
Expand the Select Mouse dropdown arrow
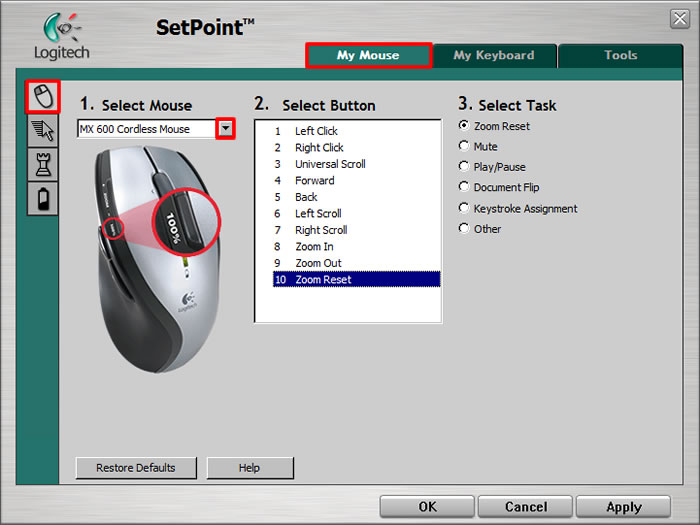pyautogui.click(x=225, y=129)
